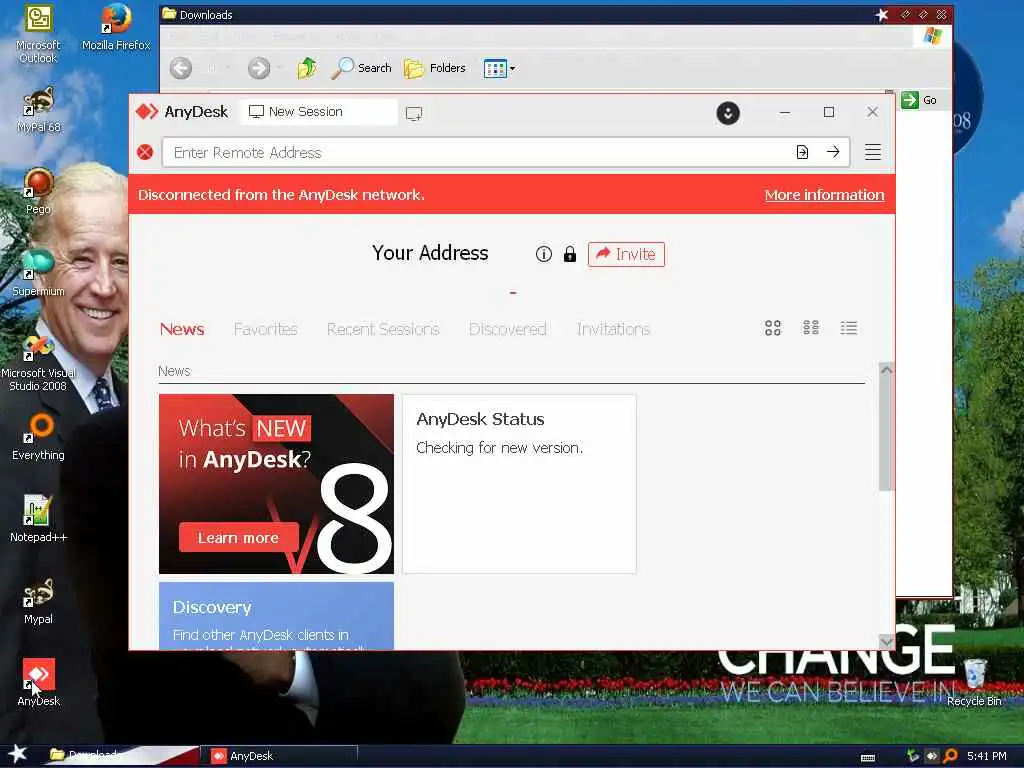1024x768 pixels.
Task: Click the Back button in Downloads window
Action: click(x=181, y=68)
